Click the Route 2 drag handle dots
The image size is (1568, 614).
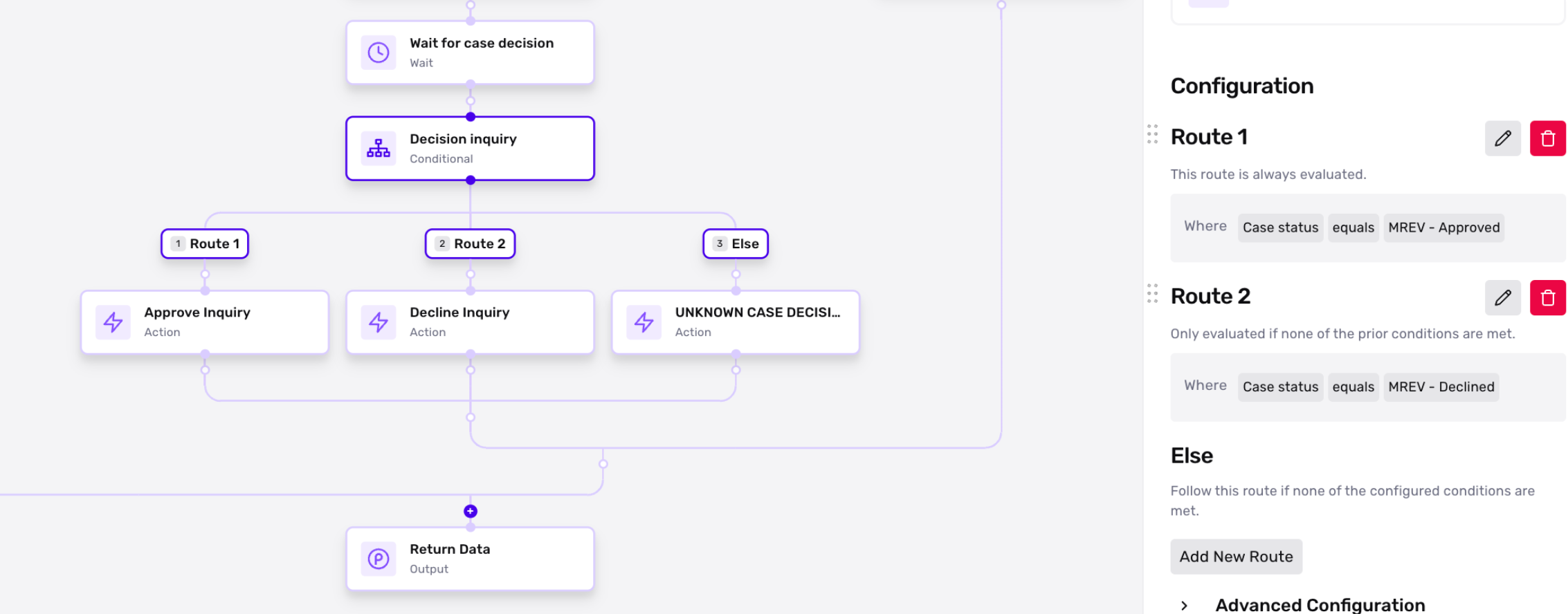point(1152,293)
